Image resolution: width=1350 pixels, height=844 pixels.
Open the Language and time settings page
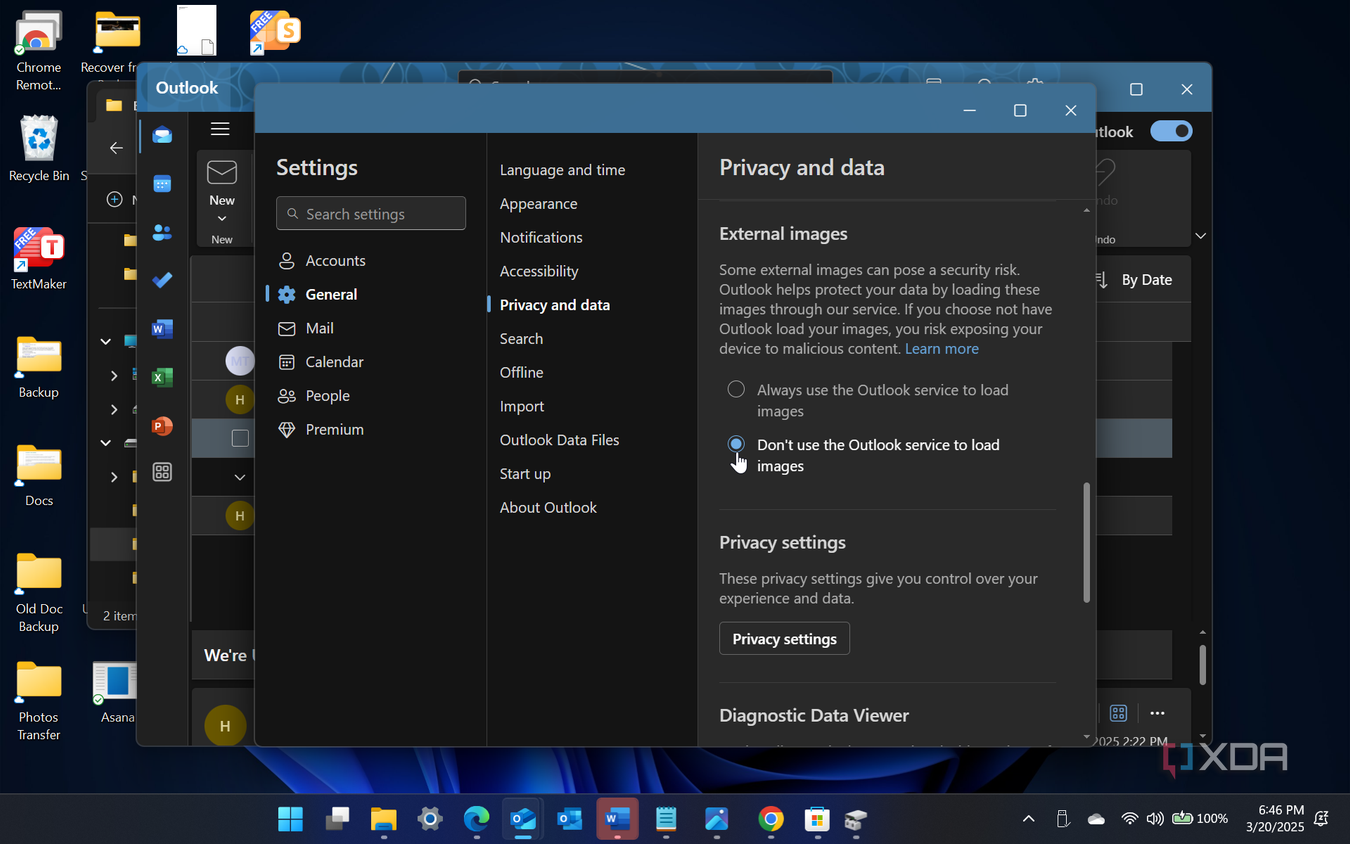pyautogui.click(x=562, y=170)
